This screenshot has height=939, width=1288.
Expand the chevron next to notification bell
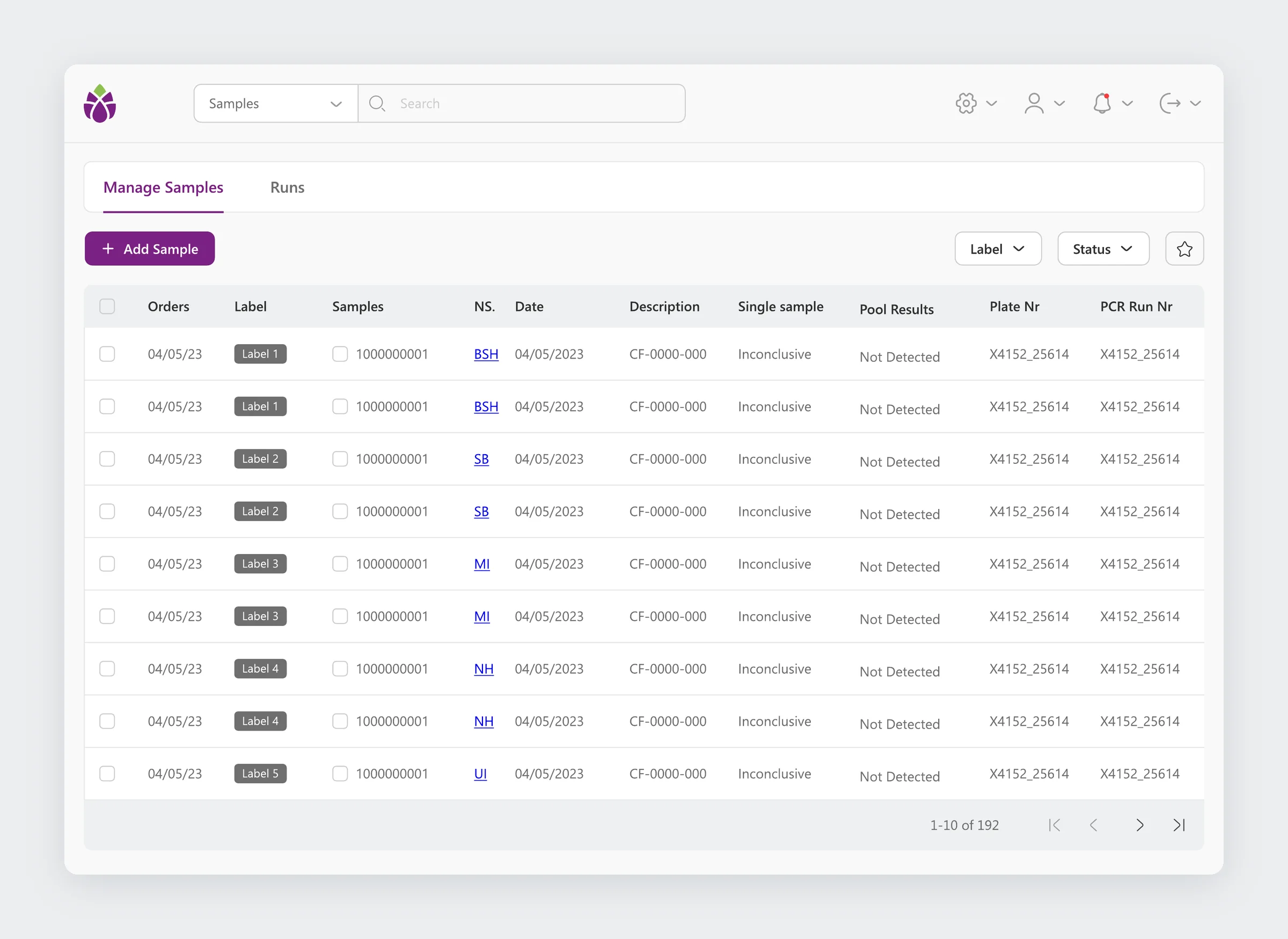1128,104
